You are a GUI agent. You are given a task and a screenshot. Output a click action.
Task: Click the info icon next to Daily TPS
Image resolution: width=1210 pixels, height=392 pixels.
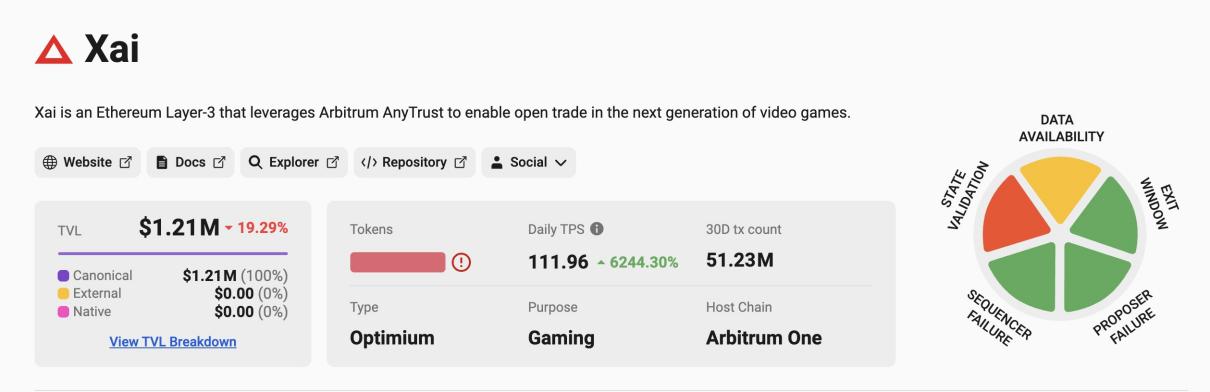coord(597,229)
